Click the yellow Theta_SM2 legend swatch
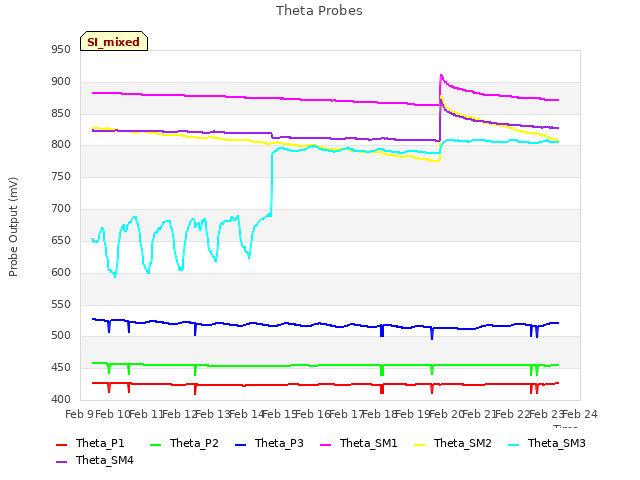Image resolution: width=640 pixels, height=480 pixels. (420, 444)
